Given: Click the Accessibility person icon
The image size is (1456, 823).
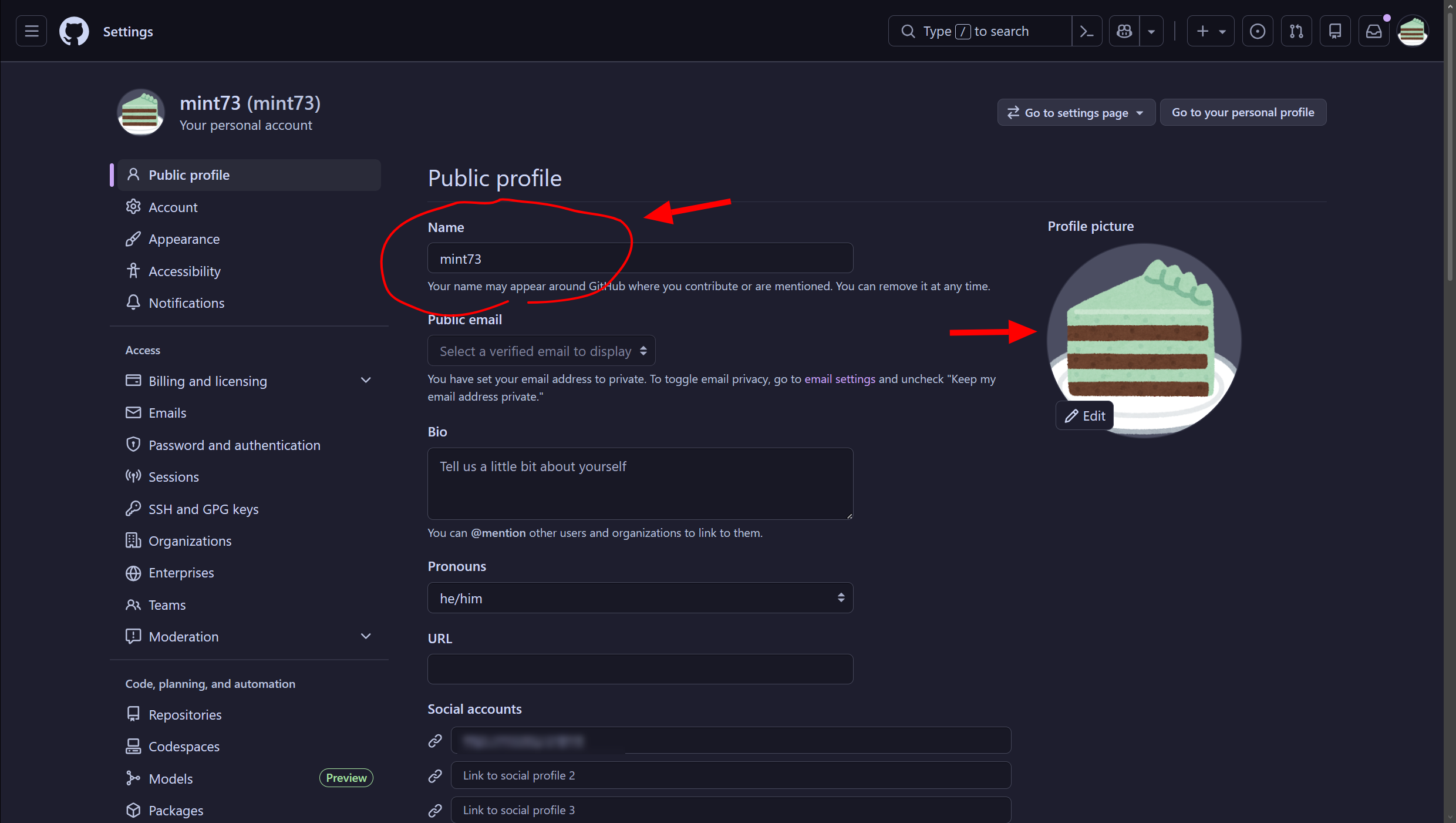Looking at the screenshot, I should coord(133,271).
